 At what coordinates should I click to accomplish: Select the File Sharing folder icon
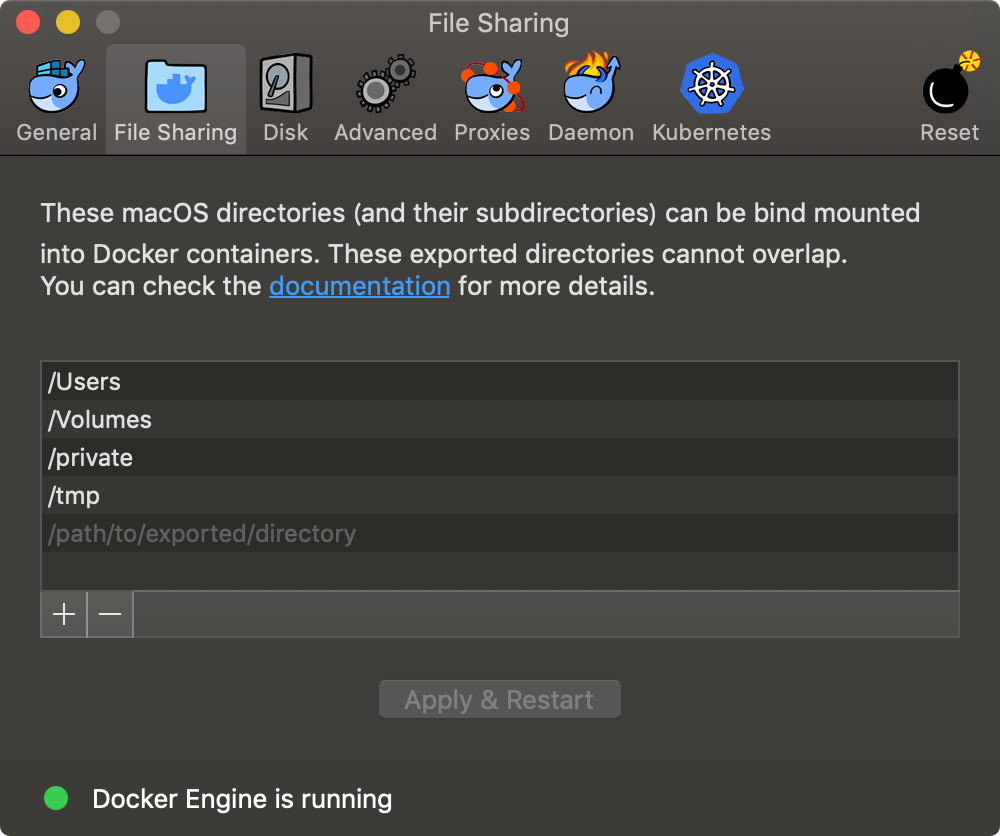pyautogui.click(x=176, y=86)
